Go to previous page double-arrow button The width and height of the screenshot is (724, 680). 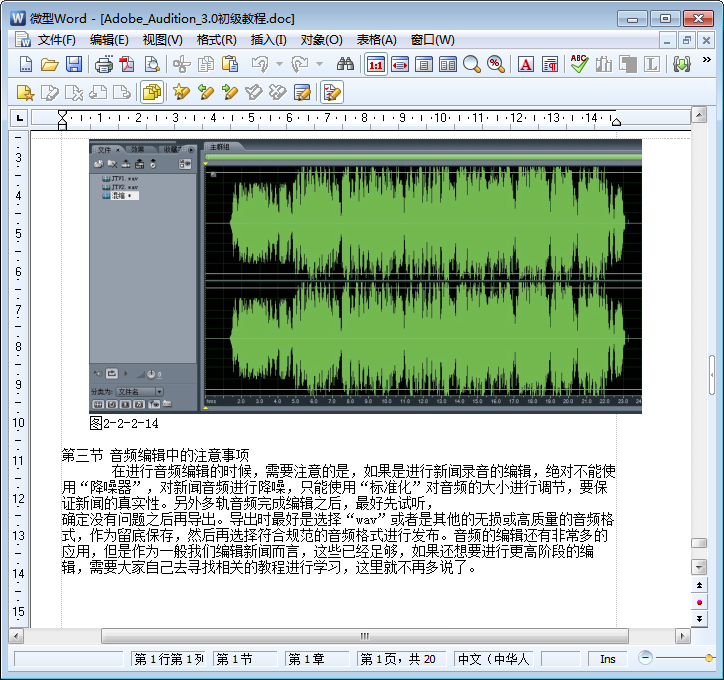(x=699, y=585)
